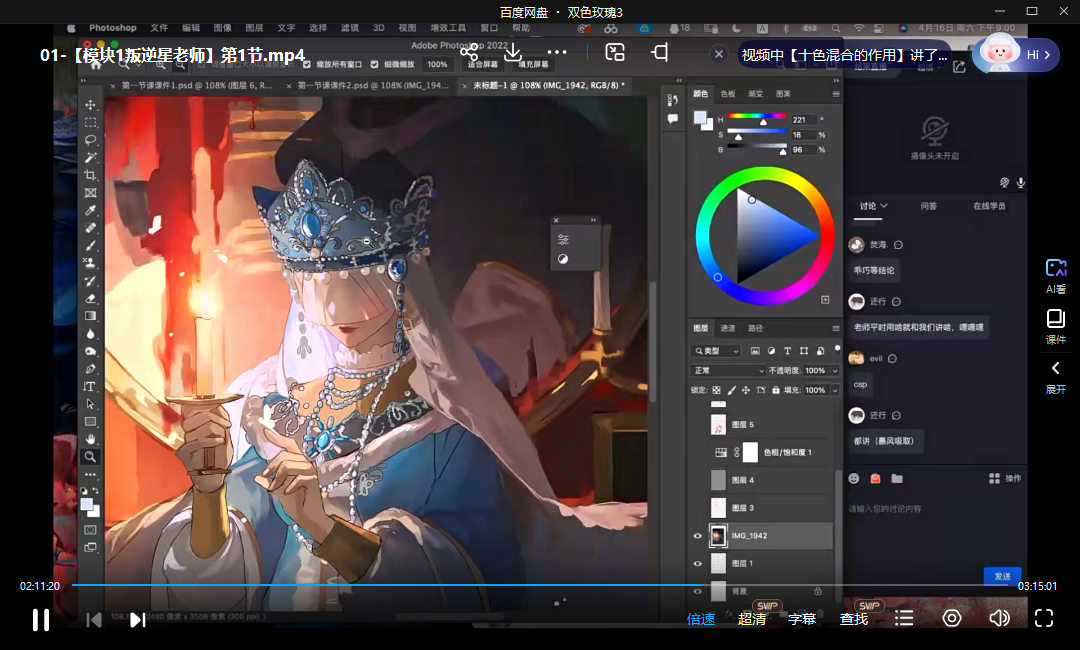Image resolution: width=1080 pixels, height=650 pixels.
Task: Open the Photoshop 图层 menu
Action: click(x=254, y=28)
